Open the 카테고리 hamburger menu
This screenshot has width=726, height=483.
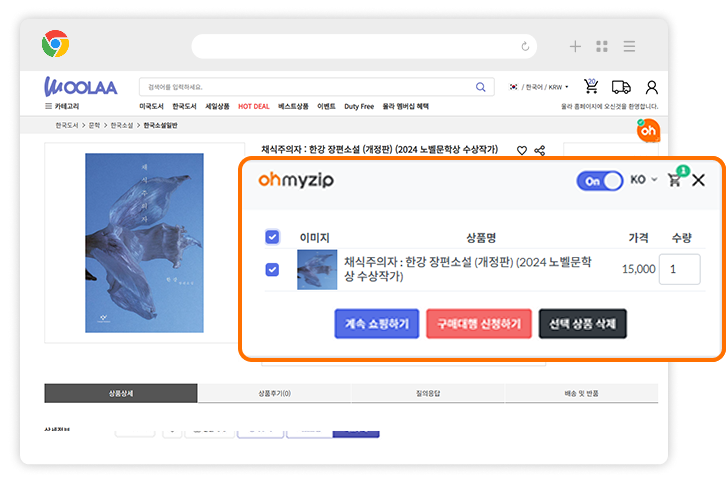coord(61,106)
